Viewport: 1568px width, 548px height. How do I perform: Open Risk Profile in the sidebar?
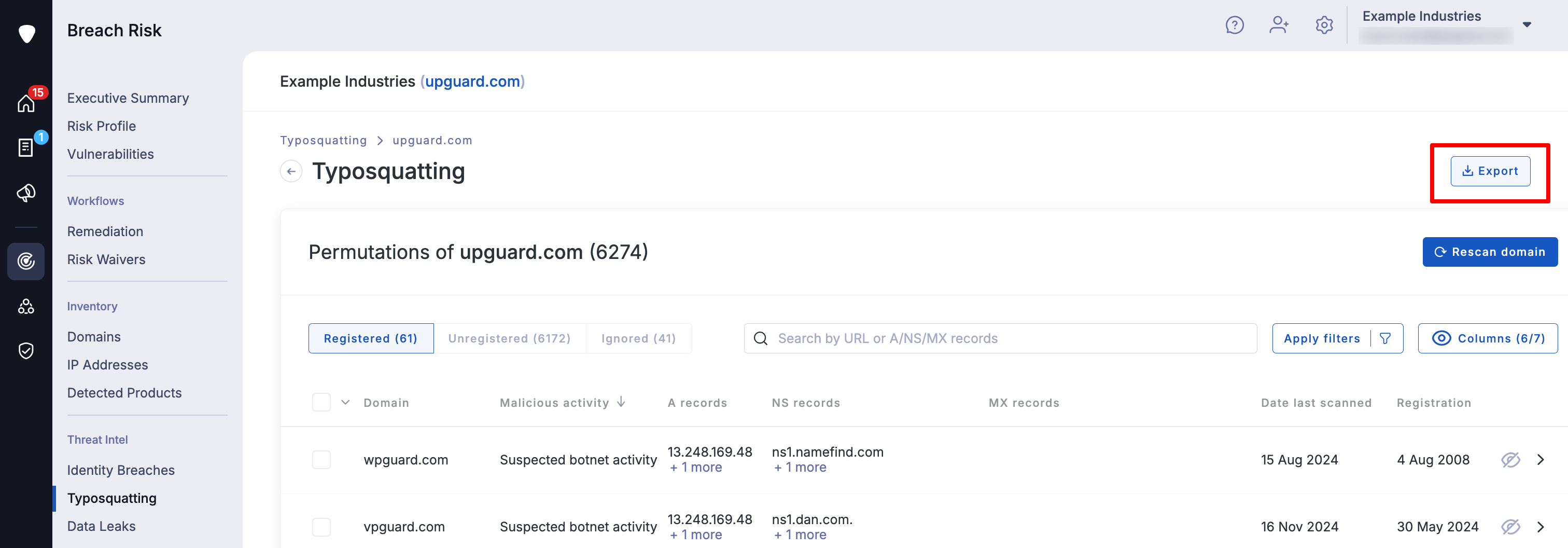[x=102, y=126]
